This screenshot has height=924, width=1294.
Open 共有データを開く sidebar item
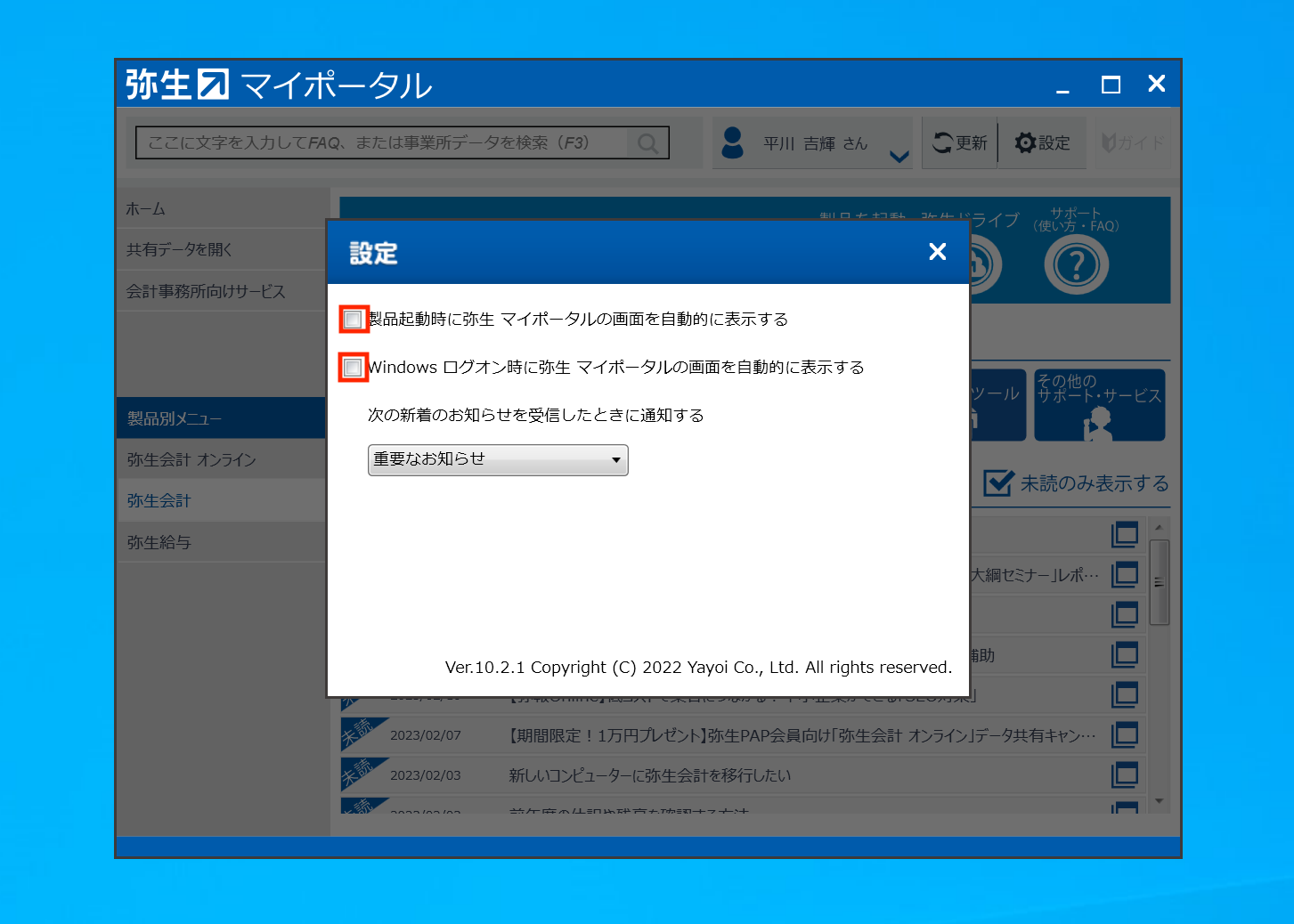pos(179,250)
